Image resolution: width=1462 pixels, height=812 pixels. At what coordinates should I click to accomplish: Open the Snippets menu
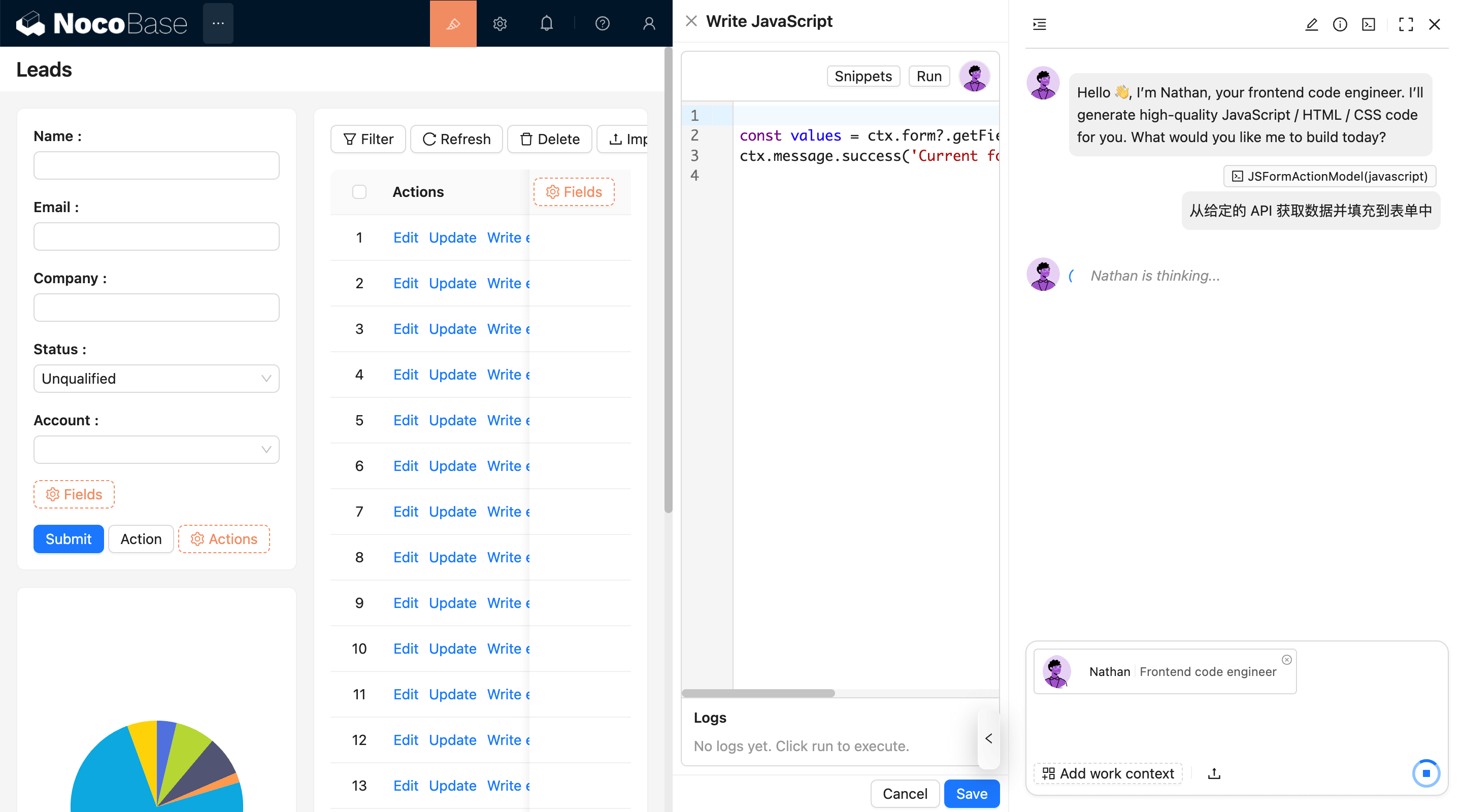[862, 76]
